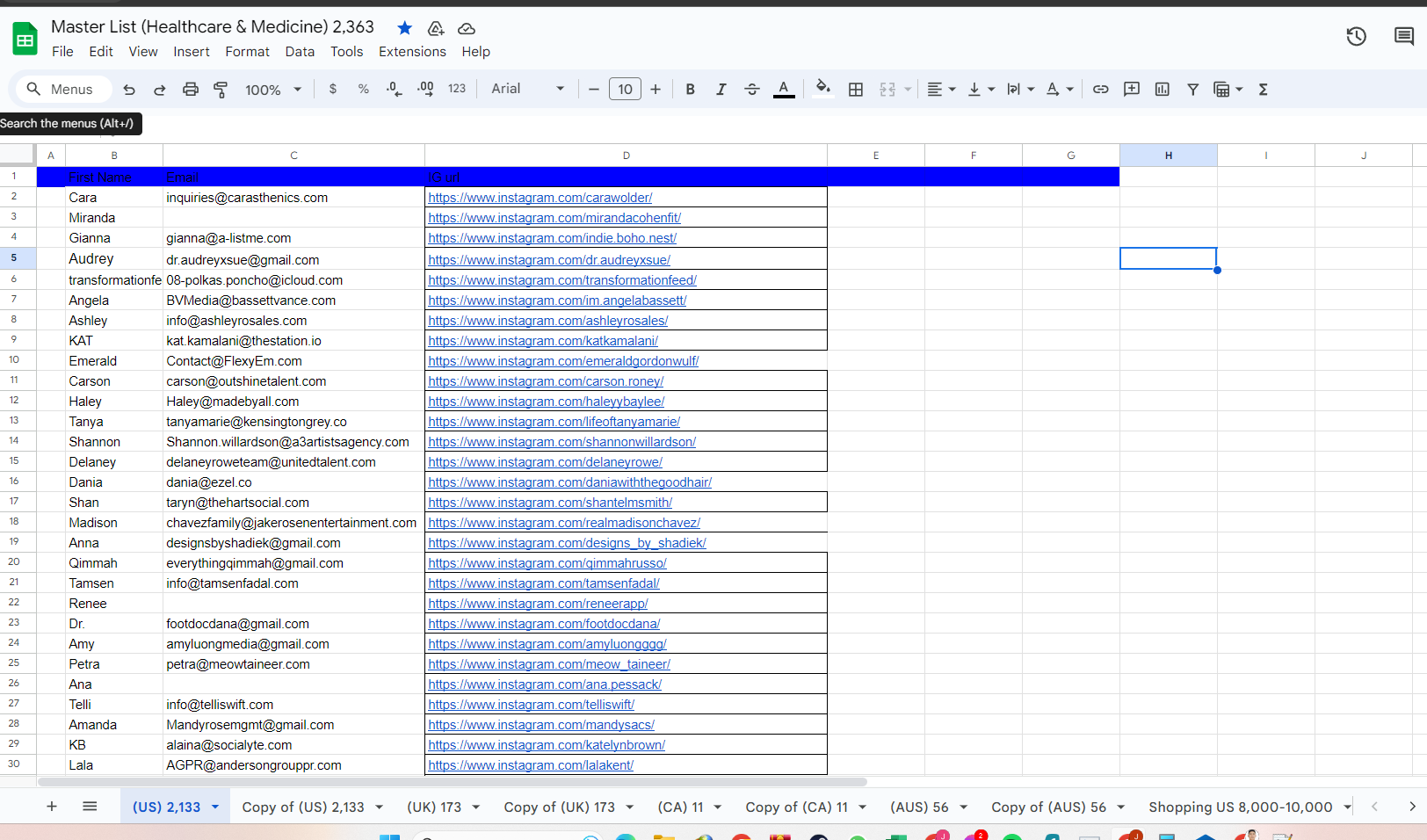Screen dimensions: 1427x840
Task: Toggle italic formatting
Action: point(721,90)
